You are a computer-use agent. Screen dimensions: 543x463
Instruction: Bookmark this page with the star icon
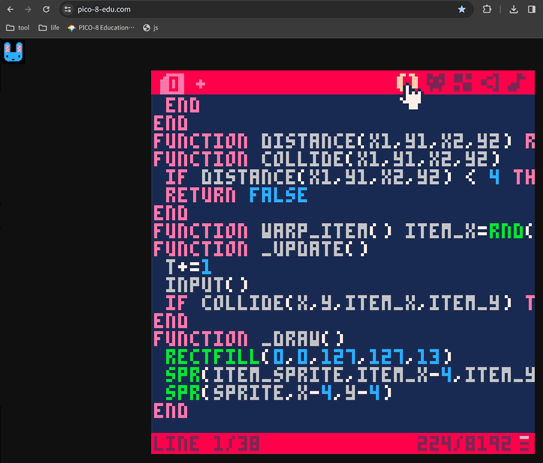coord(462,9)
